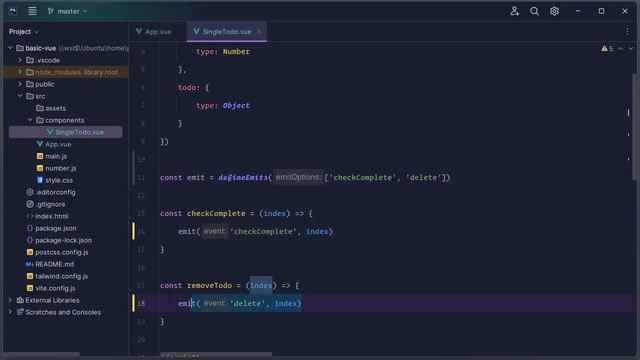Open the editor tabs options menu
640x360 pixels.
click(627, 31)
